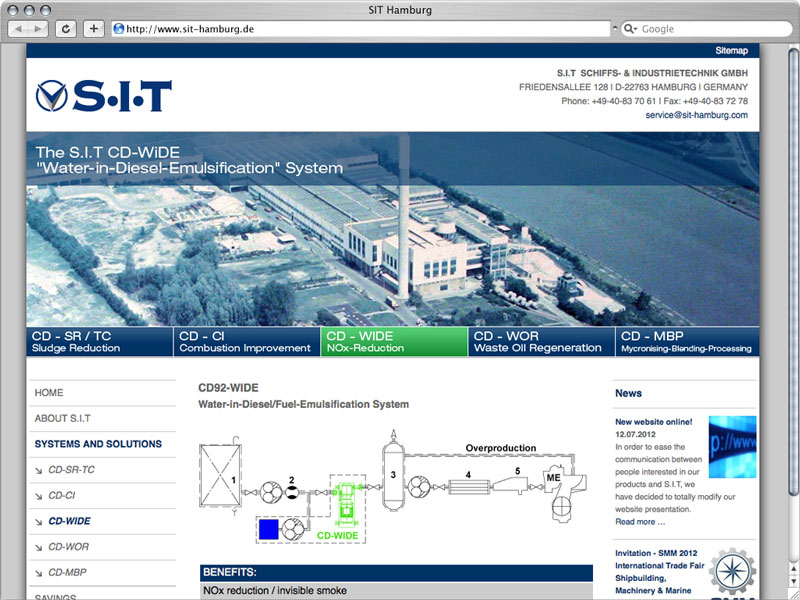
Task: Click the blue square in the diagram
Action: tap(268, 529)
